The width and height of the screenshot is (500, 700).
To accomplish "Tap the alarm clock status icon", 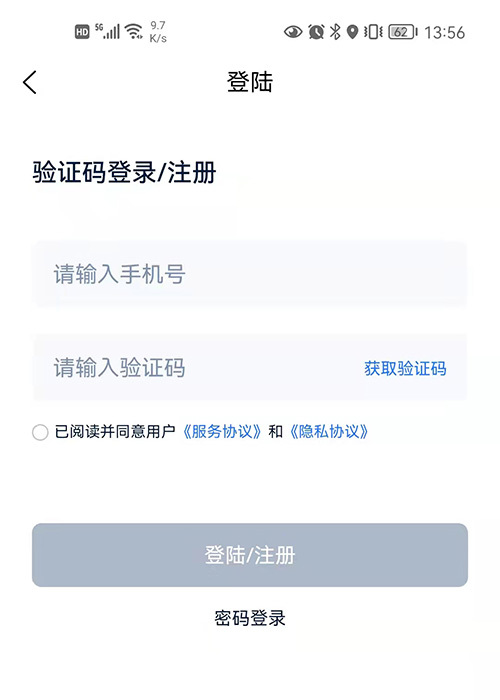I will tap(316, 32).
